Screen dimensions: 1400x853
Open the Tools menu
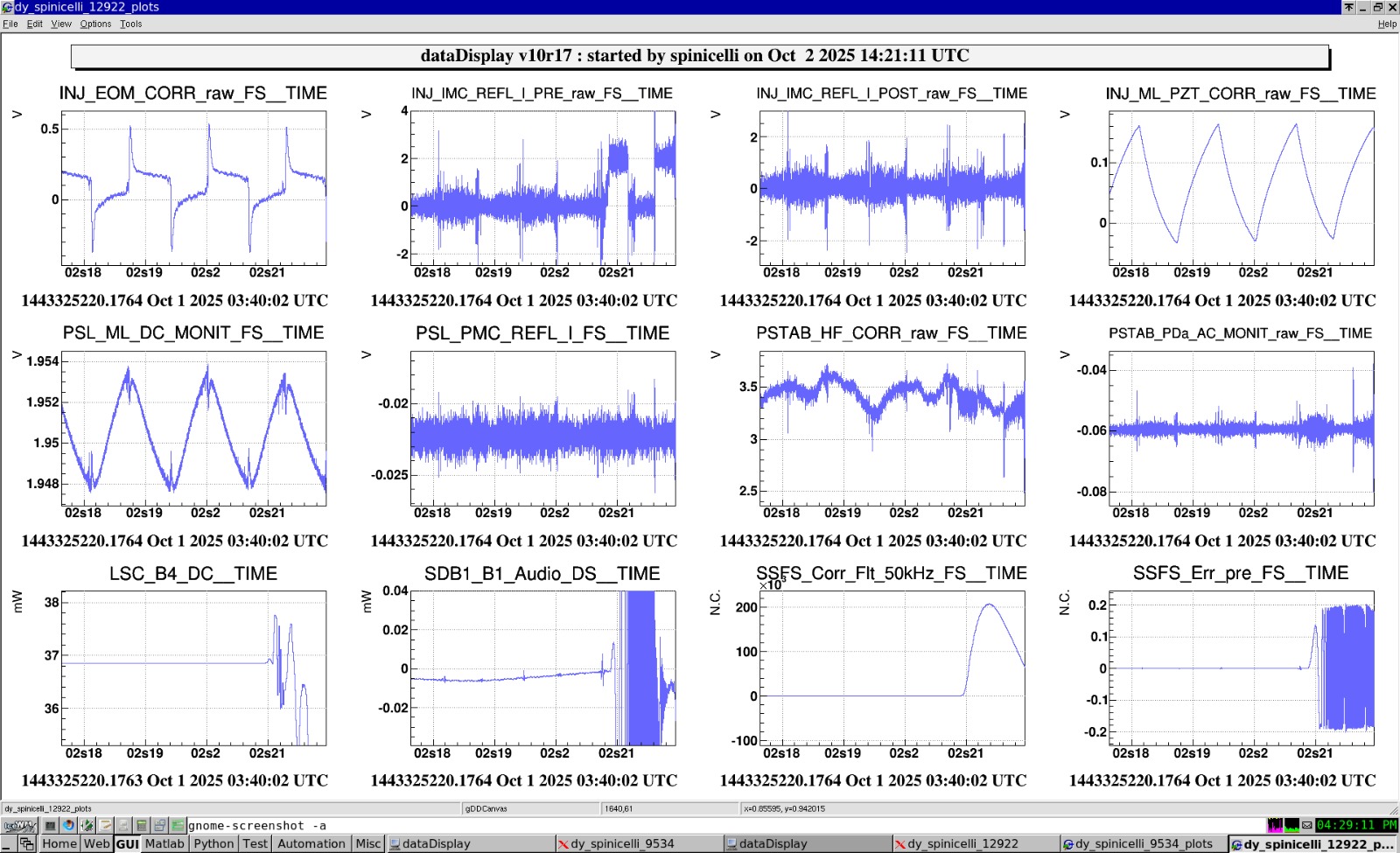[131, 24]
